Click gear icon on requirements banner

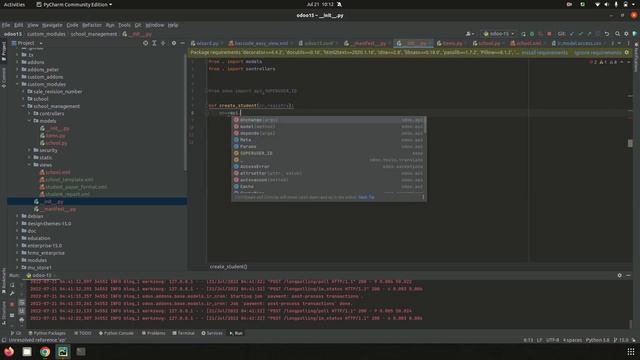coord(627,53)
